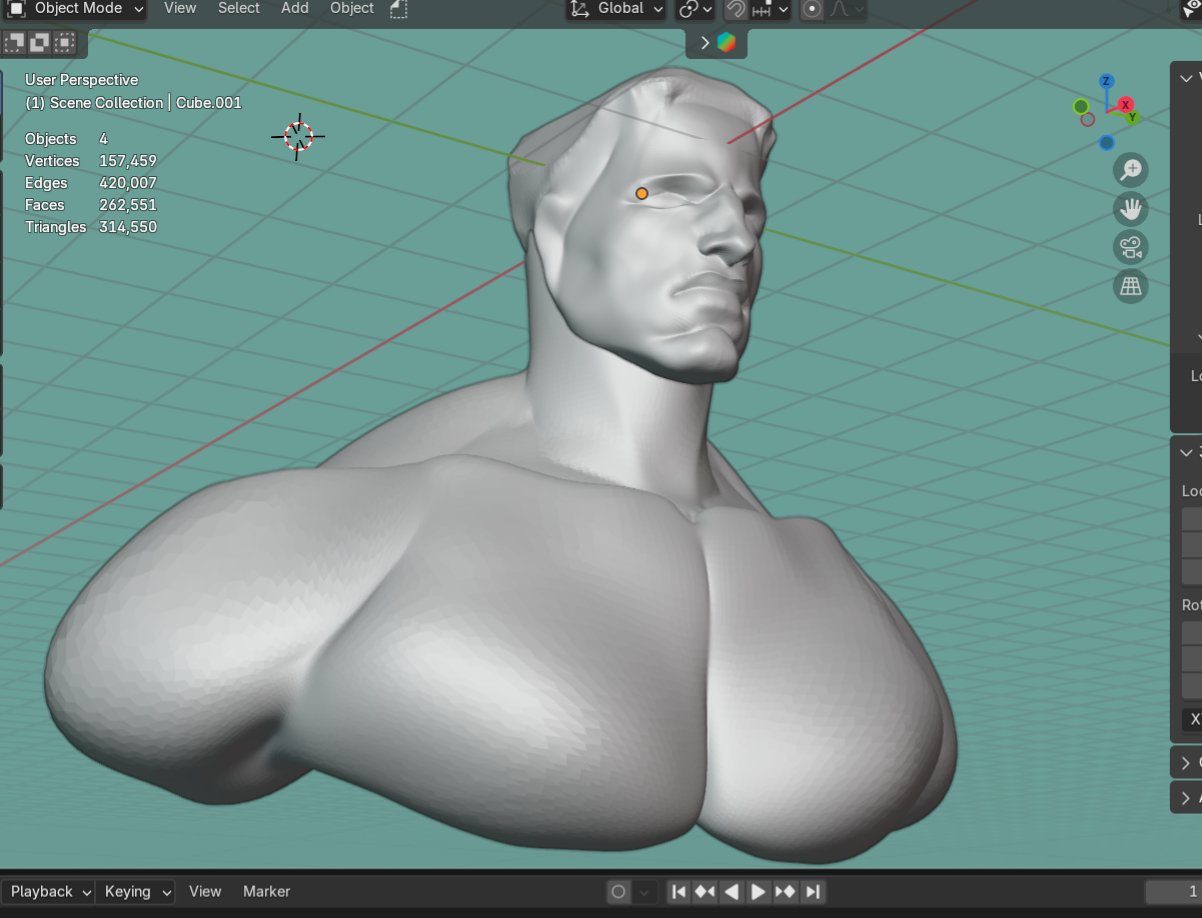Open the Object Mode dropdown

[x=76, y=9]
